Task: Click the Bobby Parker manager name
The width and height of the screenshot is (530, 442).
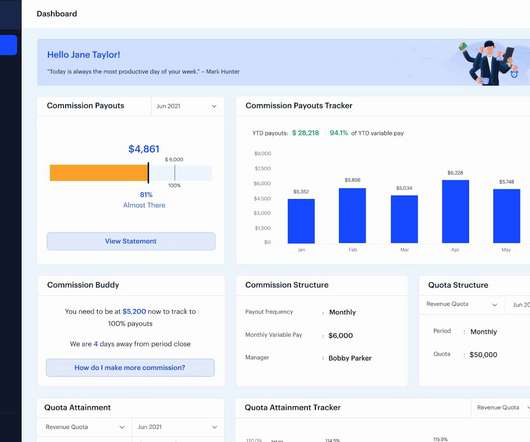Action: coord(350,358)
